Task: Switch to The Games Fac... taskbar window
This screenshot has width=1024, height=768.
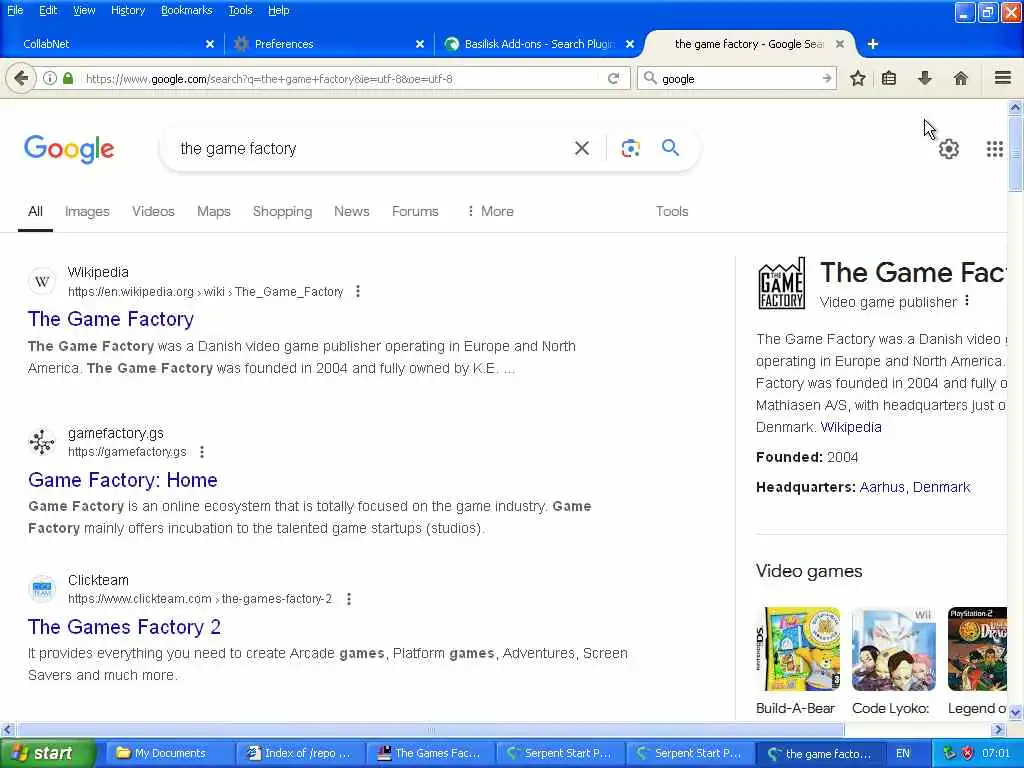Action: (430, 753)
